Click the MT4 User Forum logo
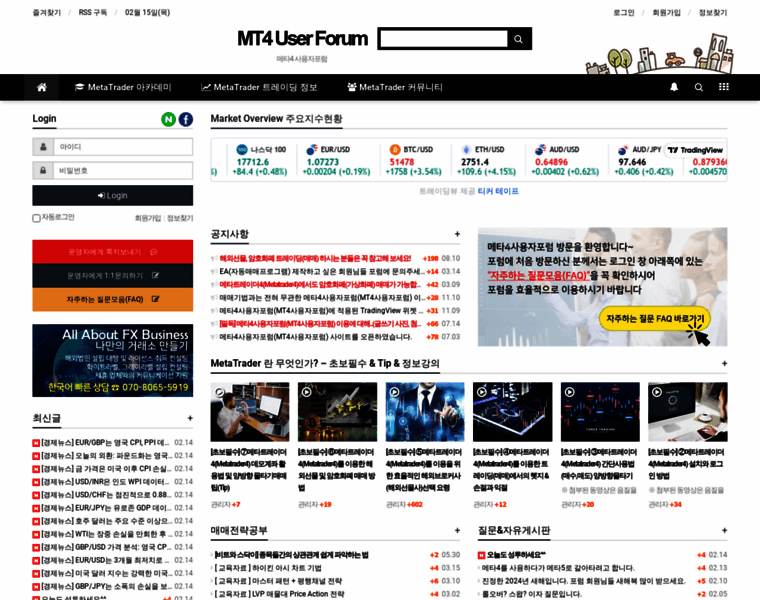Screen dimensions: 760x600 tap(302, 39)
